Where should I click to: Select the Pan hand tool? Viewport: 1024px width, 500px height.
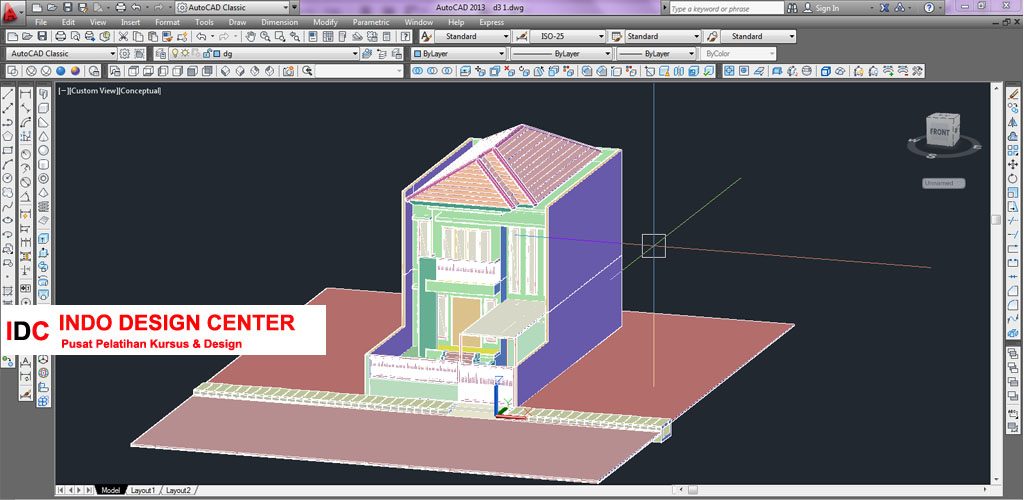pos(250,37)
